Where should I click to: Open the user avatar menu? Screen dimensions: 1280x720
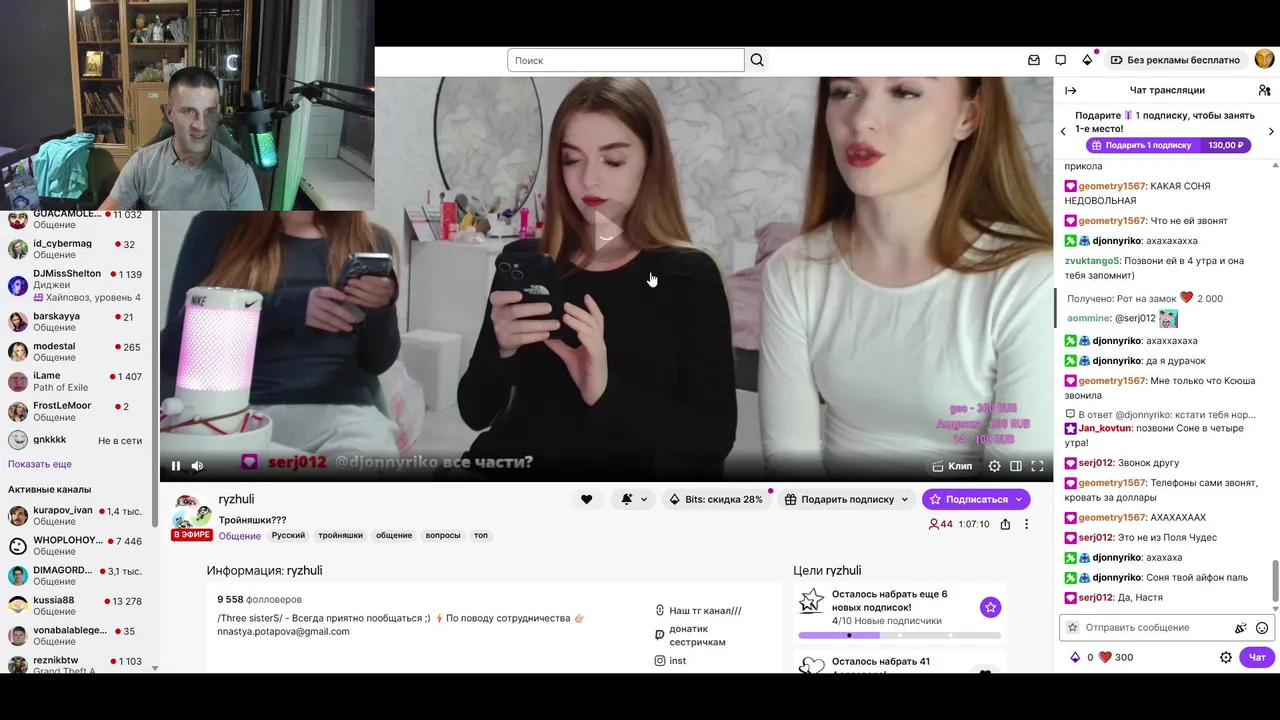point(1264,60)
